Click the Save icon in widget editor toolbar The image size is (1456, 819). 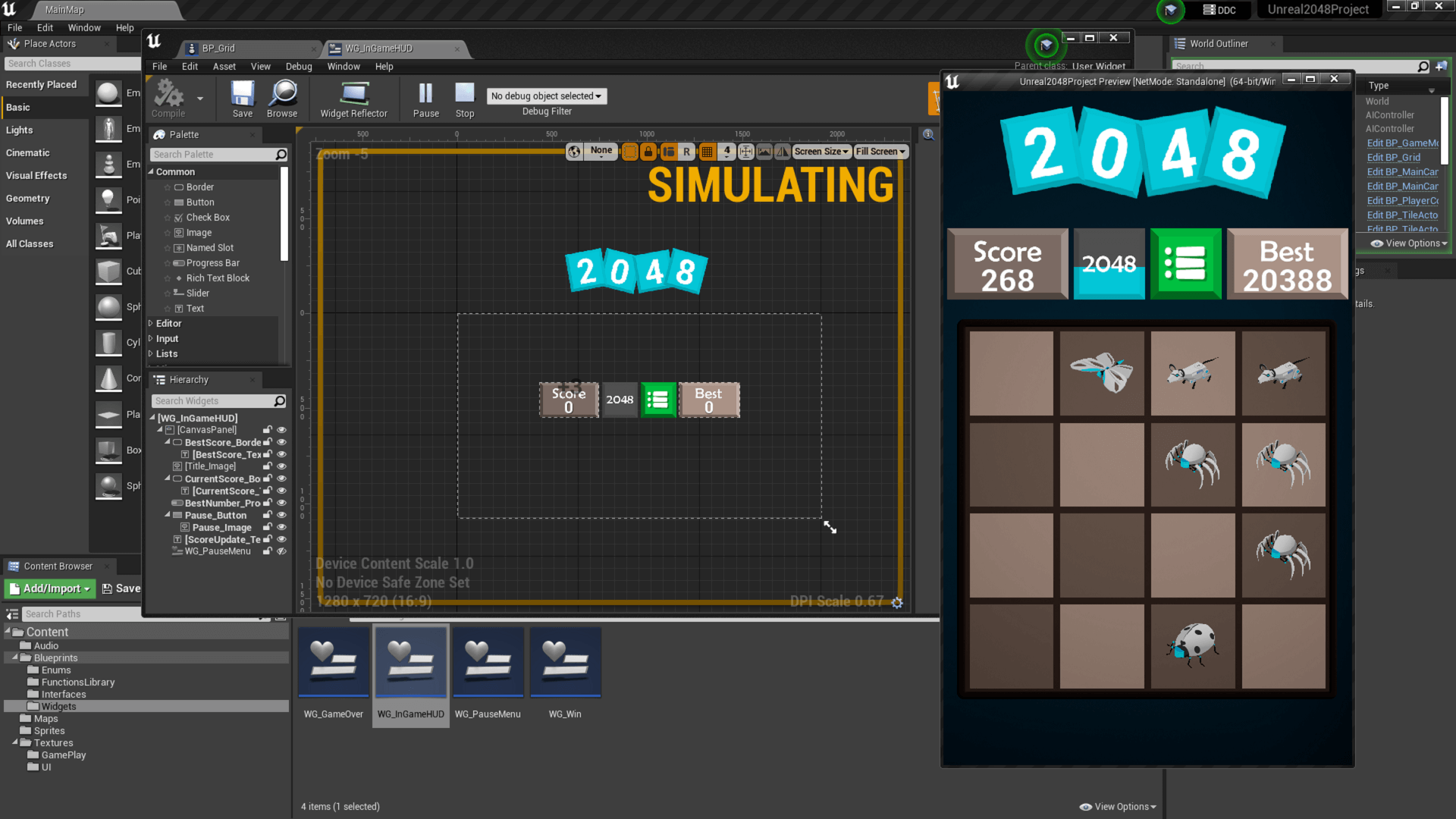click(x=243, y=99)
